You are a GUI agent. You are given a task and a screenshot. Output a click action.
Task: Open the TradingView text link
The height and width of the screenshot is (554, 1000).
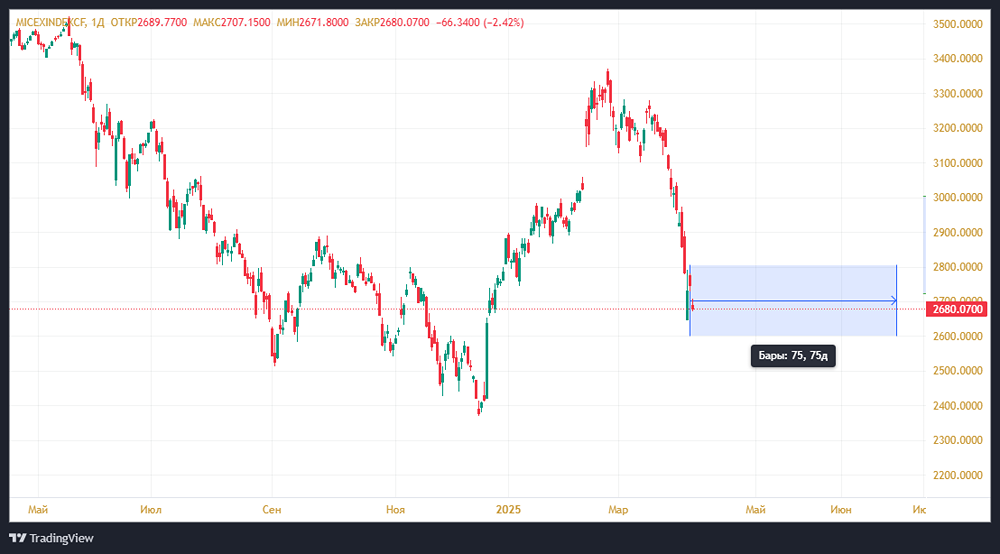(x=61, y=538)
